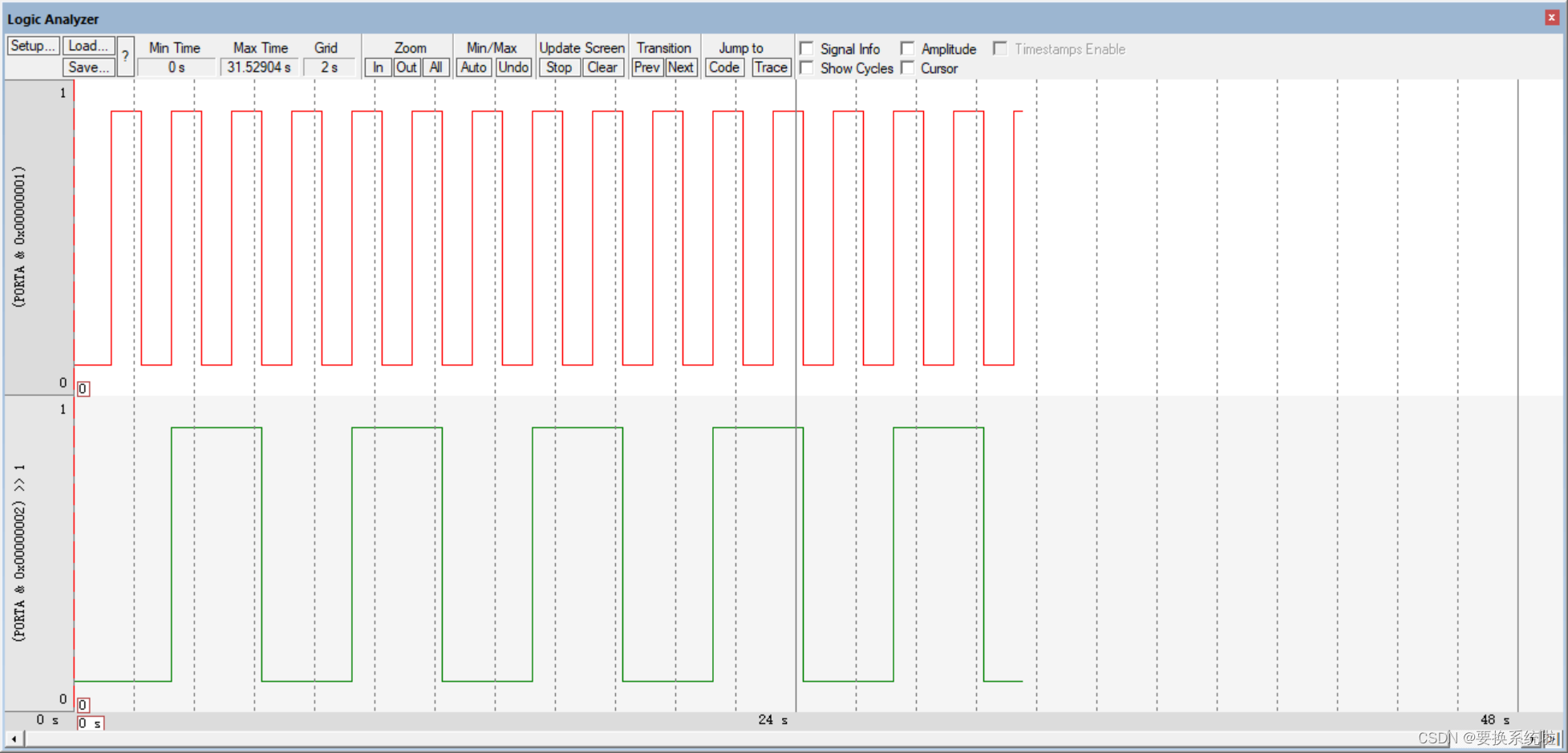Click Zoom All to fit waveform
The width and height of the screenshot is (1568, 753).
436,67
